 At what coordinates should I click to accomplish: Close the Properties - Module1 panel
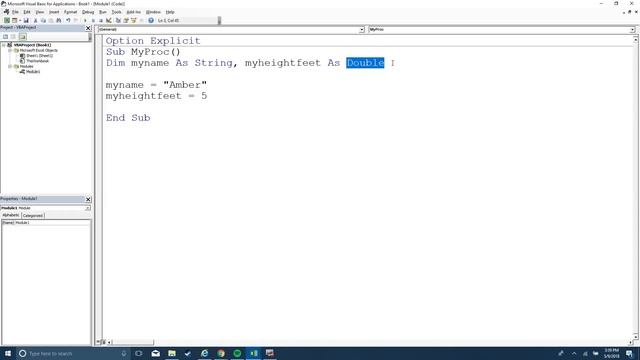click(x=88, y=199)
